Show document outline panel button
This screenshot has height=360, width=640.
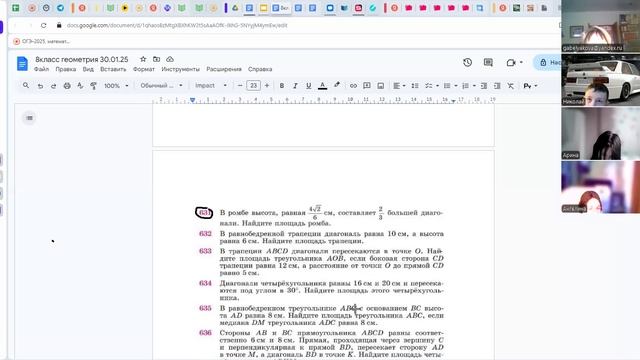(29, 118)
